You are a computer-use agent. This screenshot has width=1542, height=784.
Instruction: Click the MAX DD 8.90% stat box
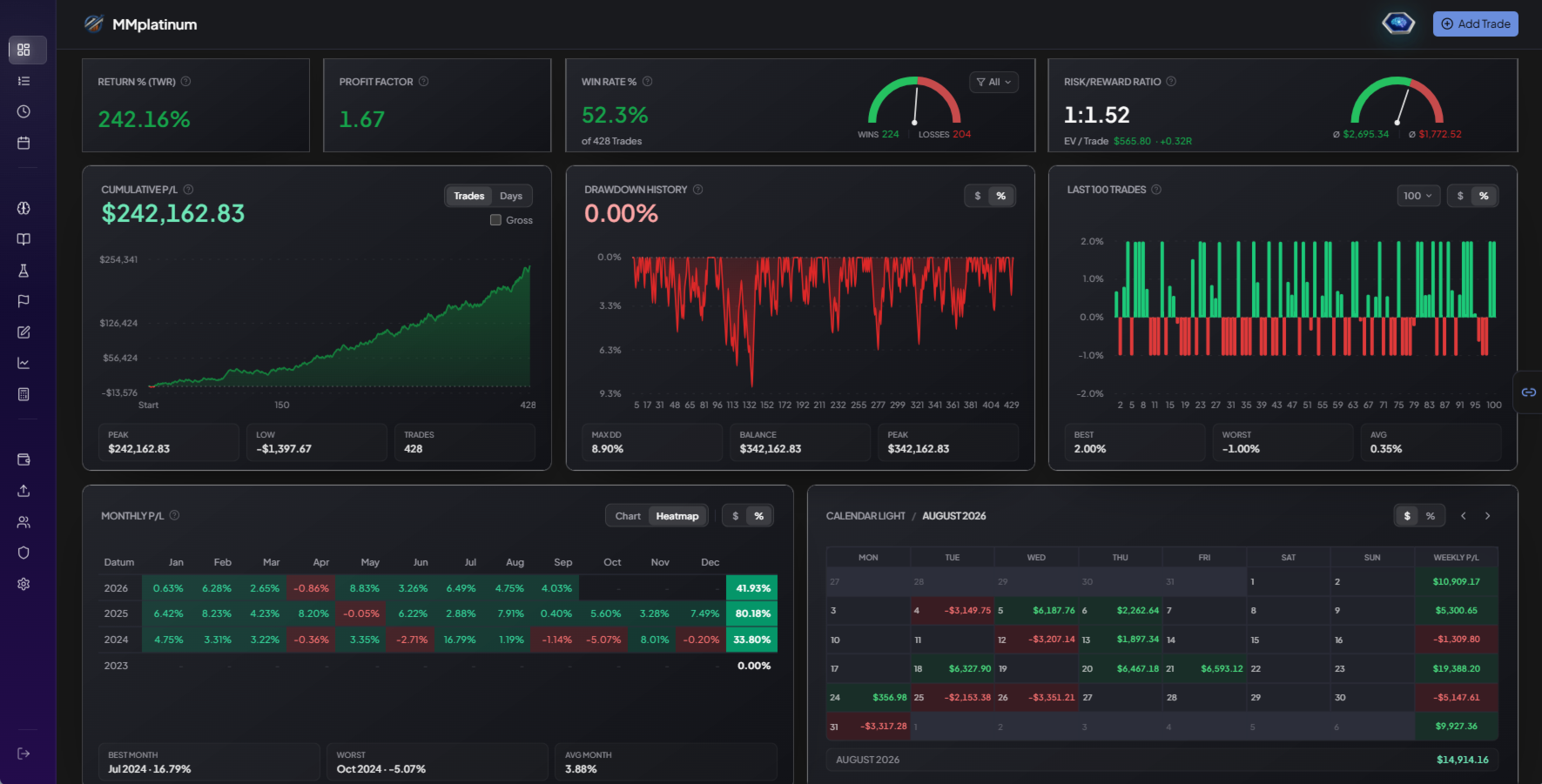[x=653, y=442]
